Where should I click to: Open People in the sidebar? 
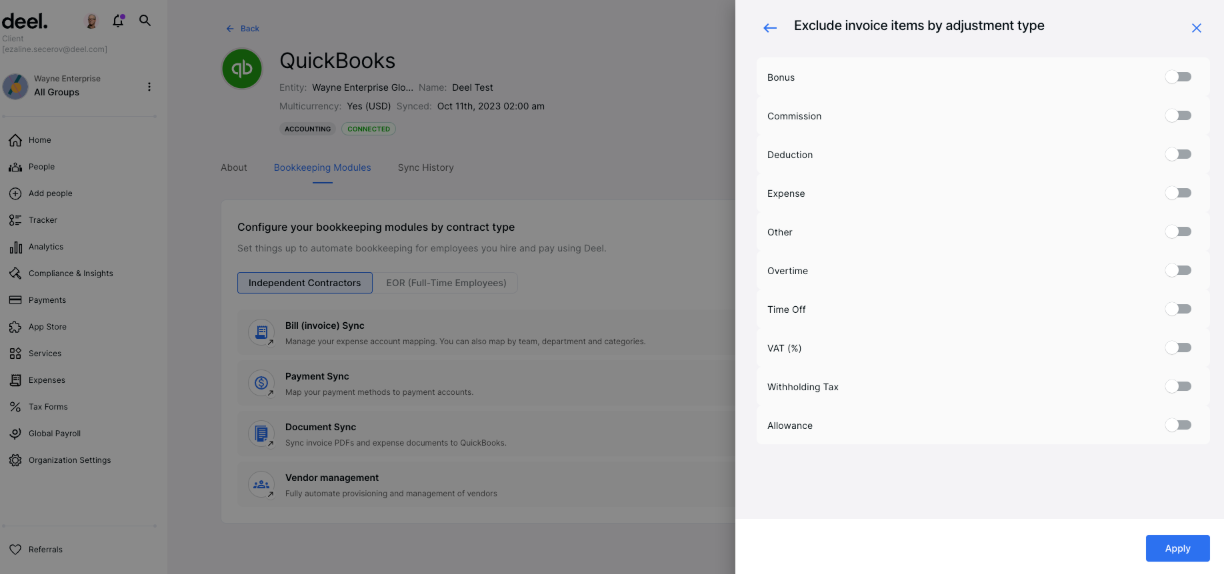(41, 167)
